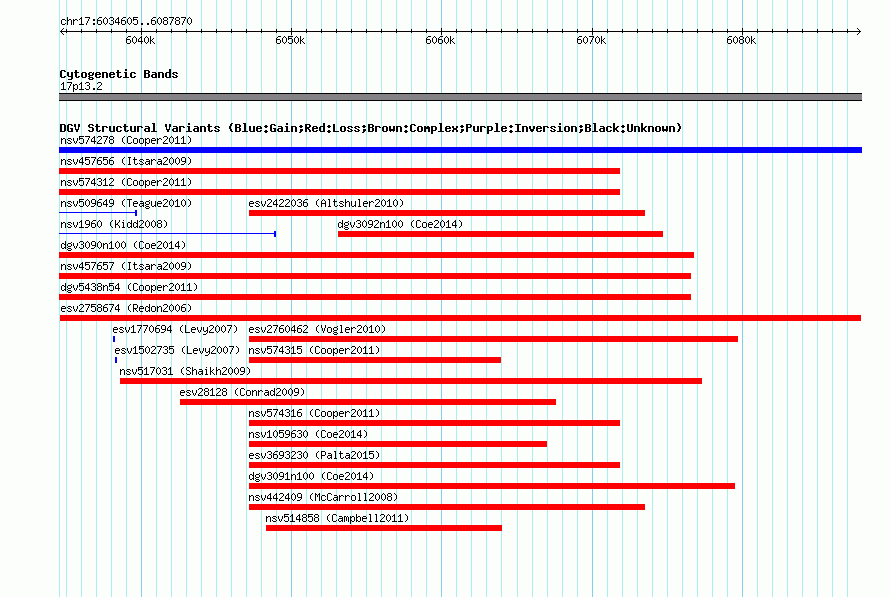Viewport: 890px width, 597px height.
Task: Select esv3693230 (Palta2015) label
Action: tap(314, 455)
